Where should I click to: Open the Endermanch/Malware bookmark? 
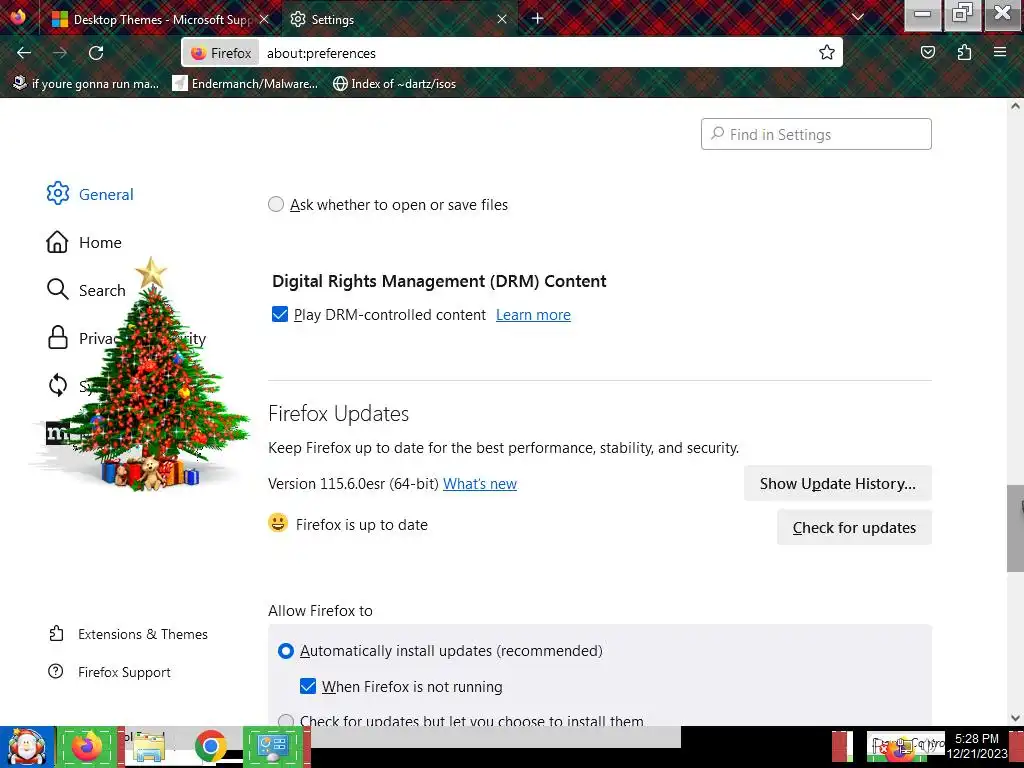245,84
